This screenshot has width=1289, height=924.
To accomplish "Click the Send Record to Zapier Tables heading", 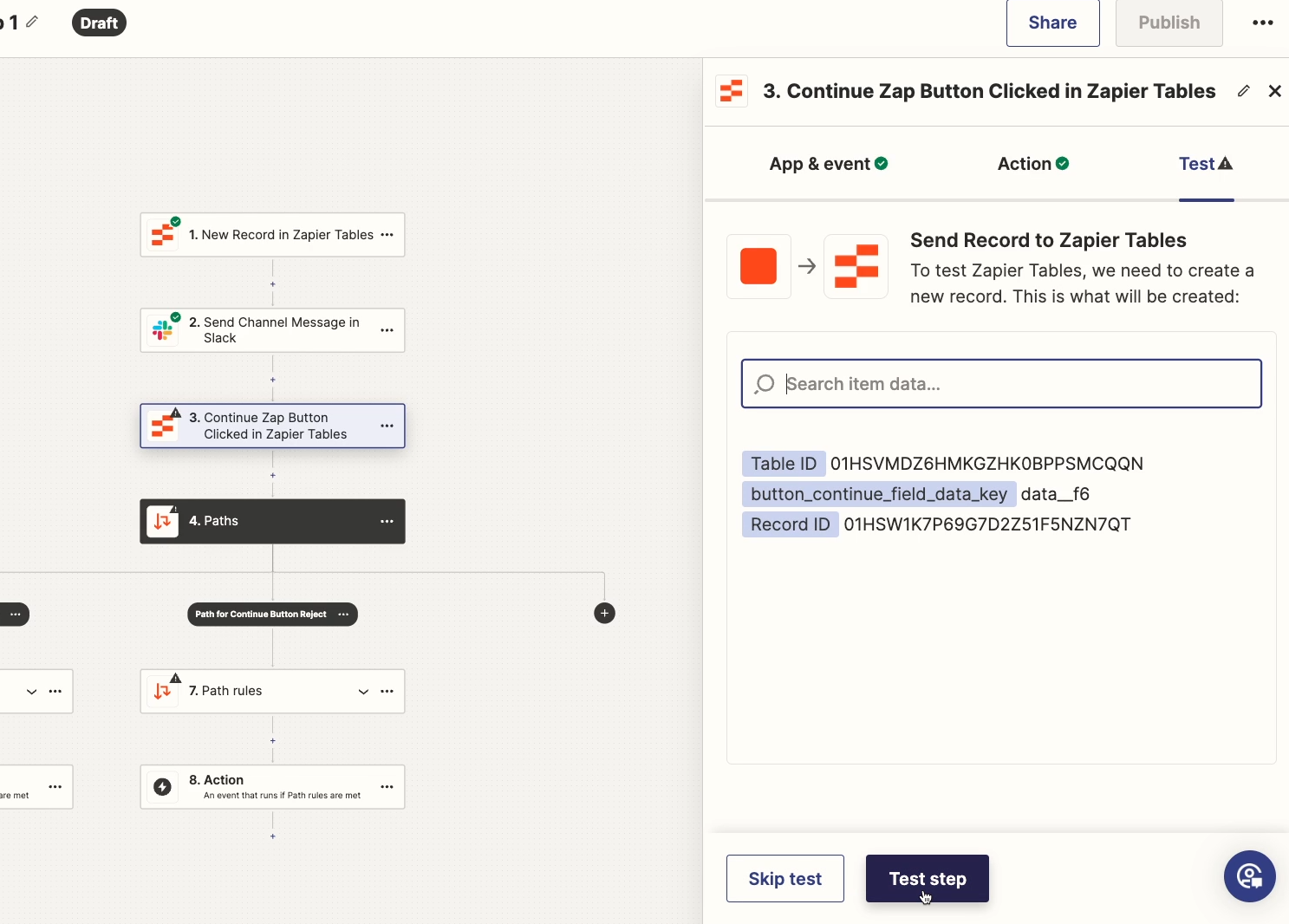I will point(1048,240).
